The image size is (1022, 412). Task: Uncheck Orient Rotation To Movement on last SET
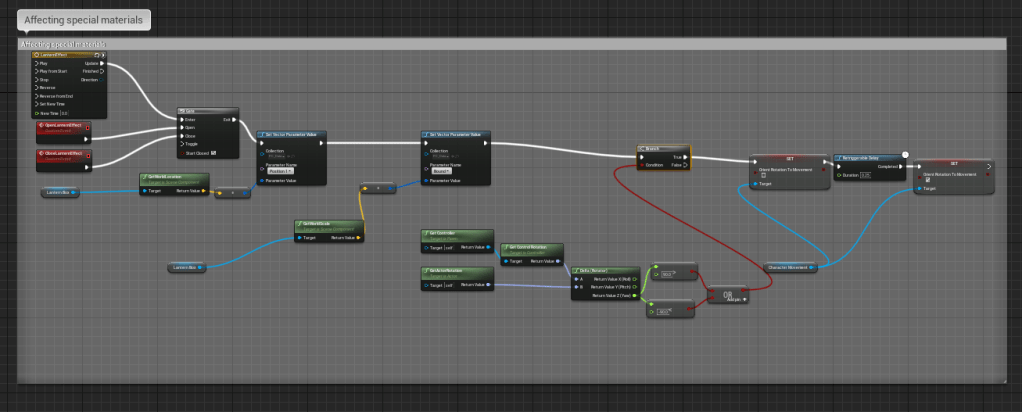pos(929,180)
